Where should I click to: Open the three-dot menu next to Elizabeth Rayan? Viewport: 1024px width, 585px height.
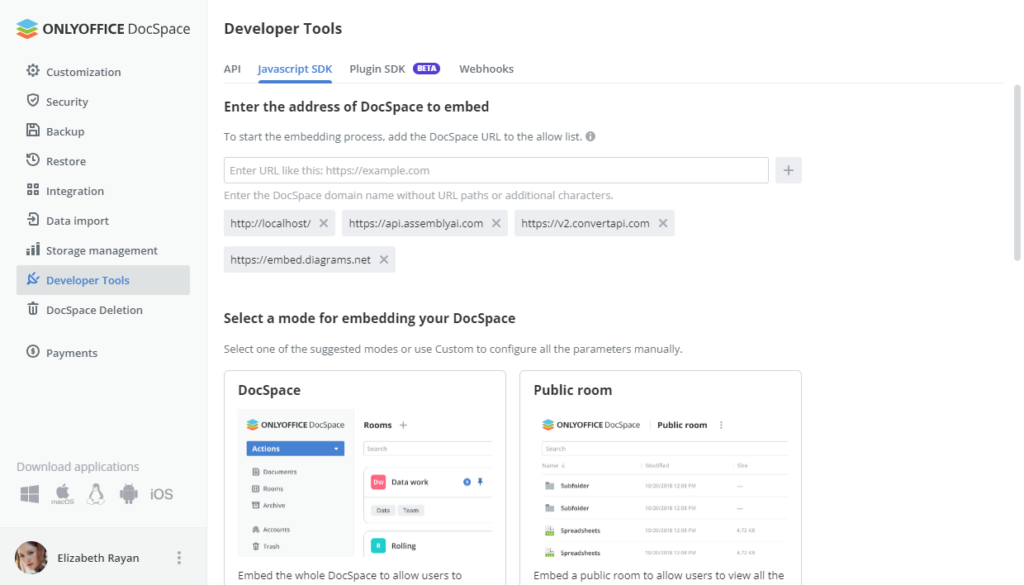pyautogui.click(x=178, y=557)
